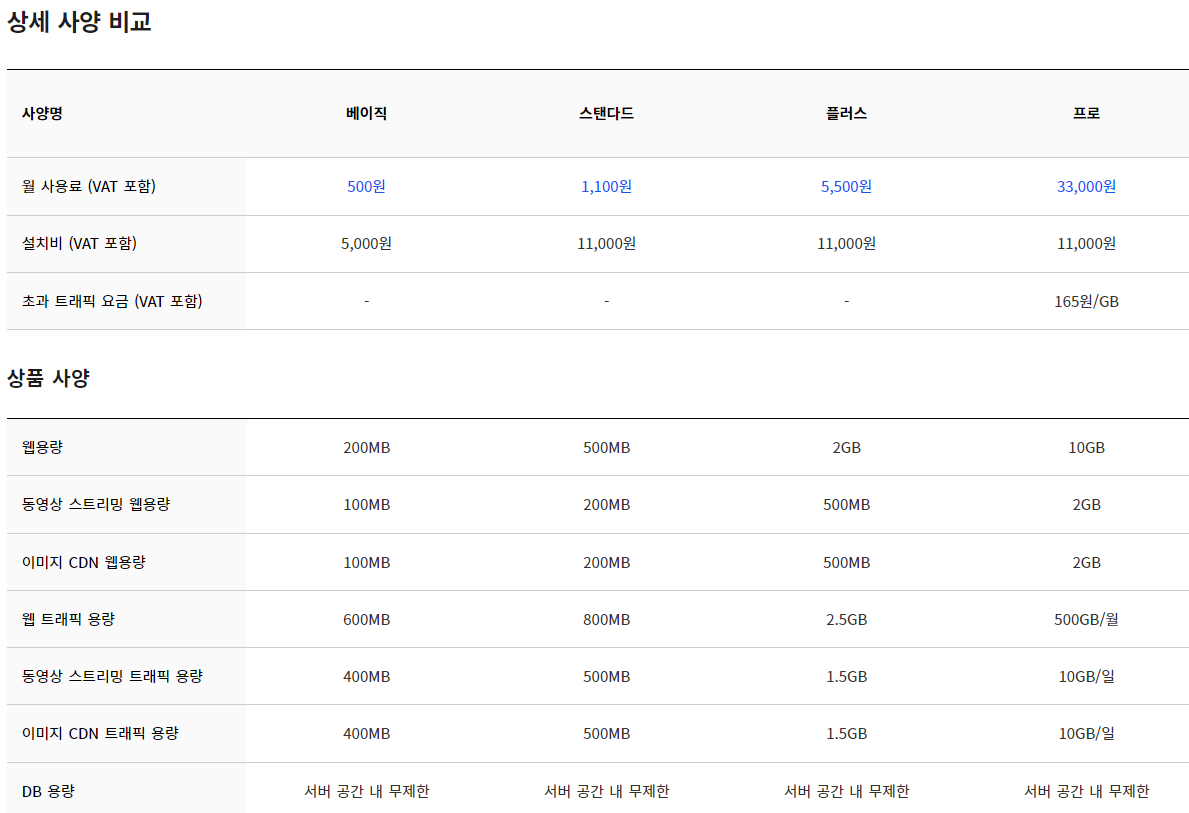Select the Basic plan 5,000원 setup fee
Viewport: 1189px width, 813px height.
pyautogui.click(x=366, y=243)
